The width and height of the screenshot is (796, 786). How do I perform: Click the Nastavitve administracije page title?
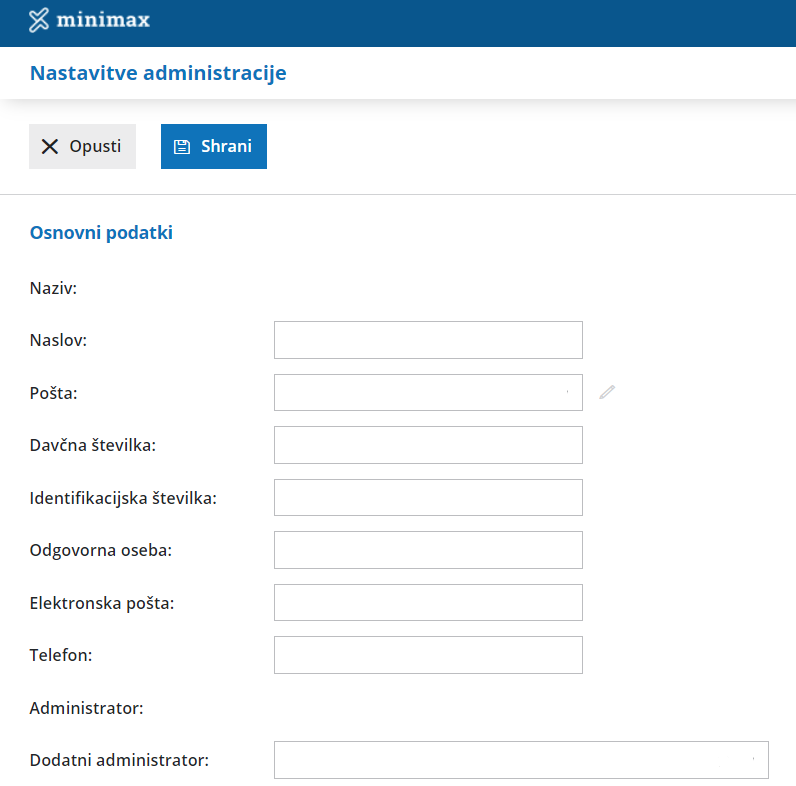(158, 73)
